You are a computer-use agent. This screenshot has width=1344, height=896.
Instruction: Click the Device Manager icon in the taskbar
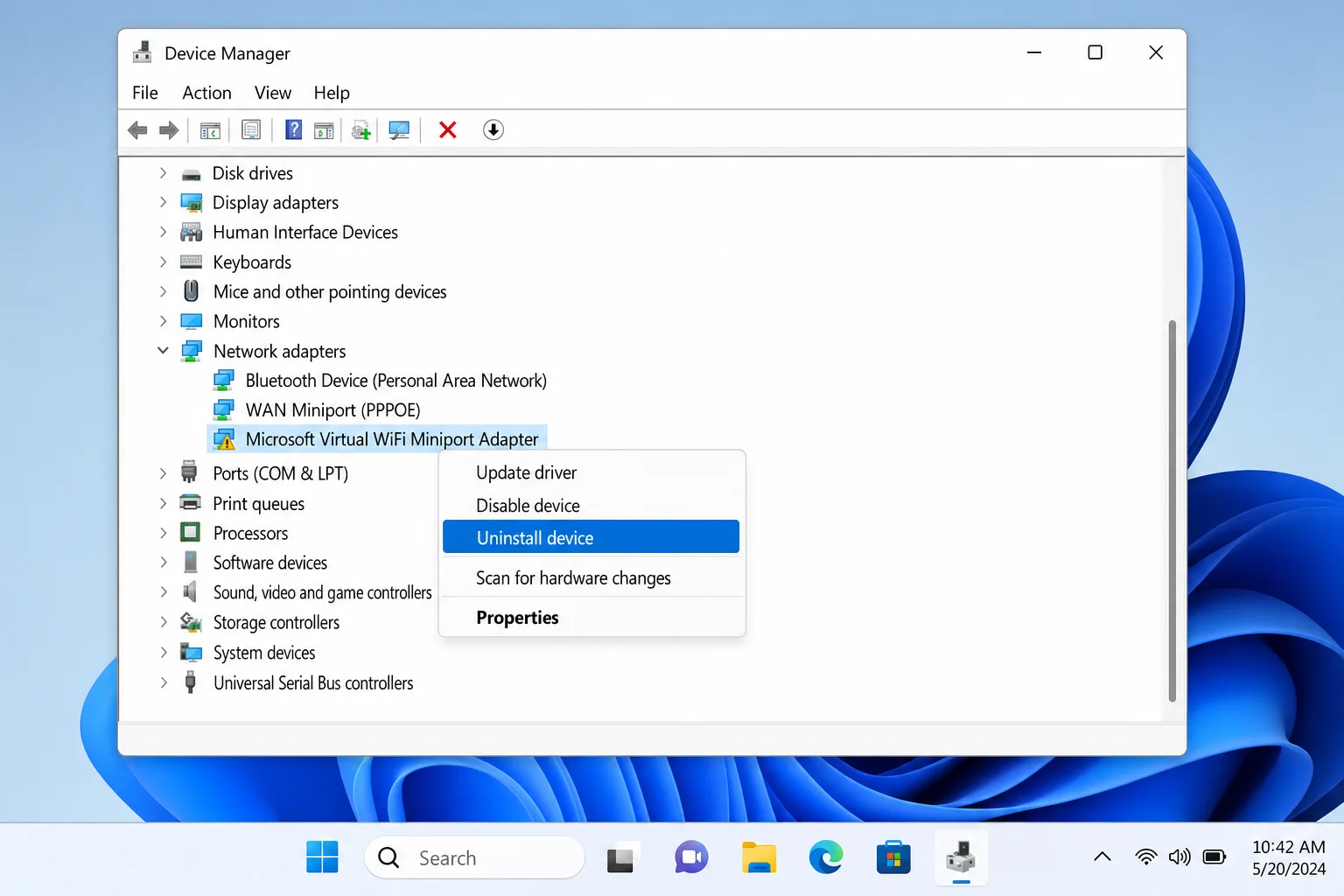[x=961, y=857]
